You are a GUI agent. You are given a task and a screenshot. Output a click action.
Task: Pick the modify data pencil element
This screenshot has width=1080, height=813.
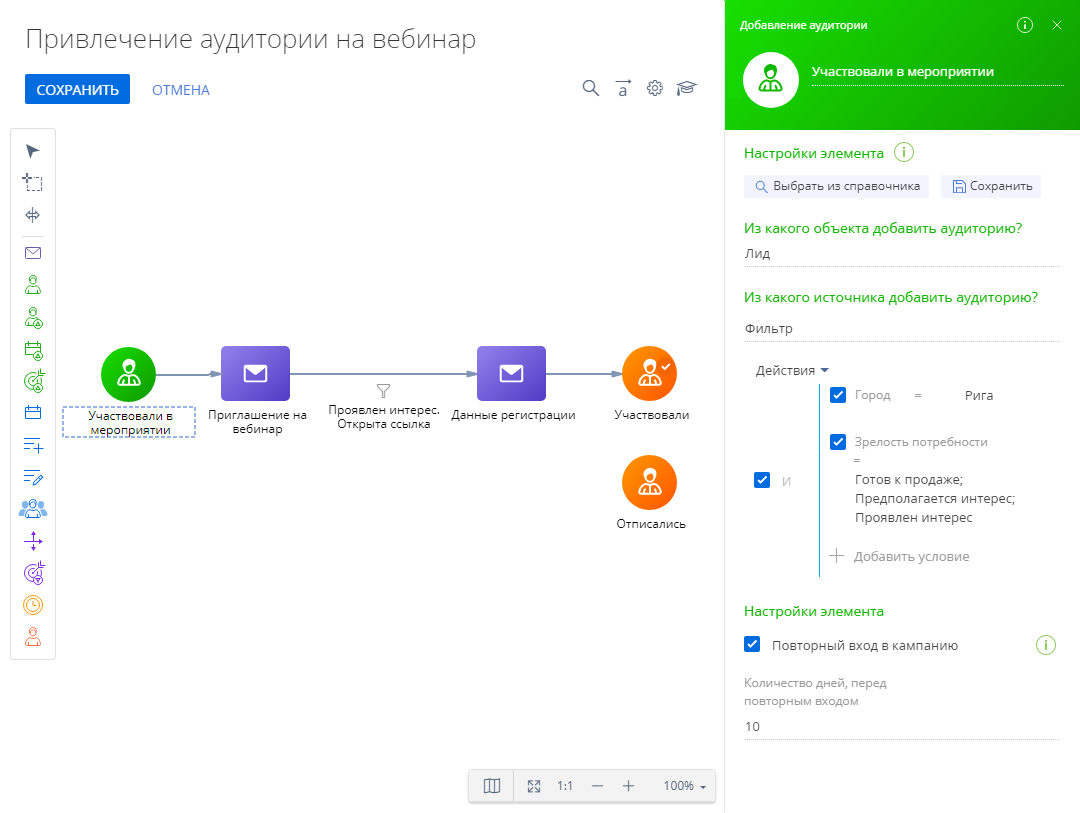pos(33,477)
